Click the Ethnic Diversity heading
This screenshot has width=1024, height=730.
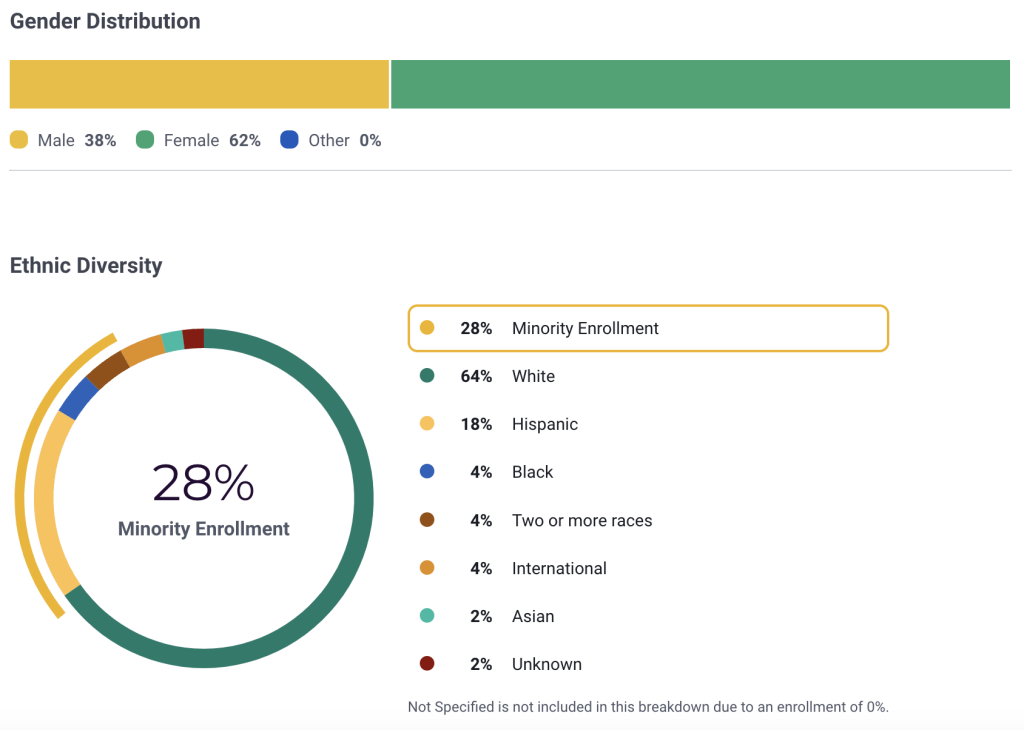coord(86,265)
